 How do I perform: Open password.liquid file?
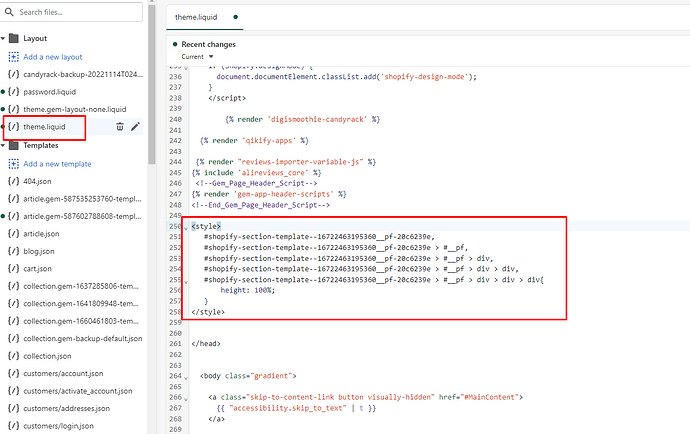[x=49, y=92]
